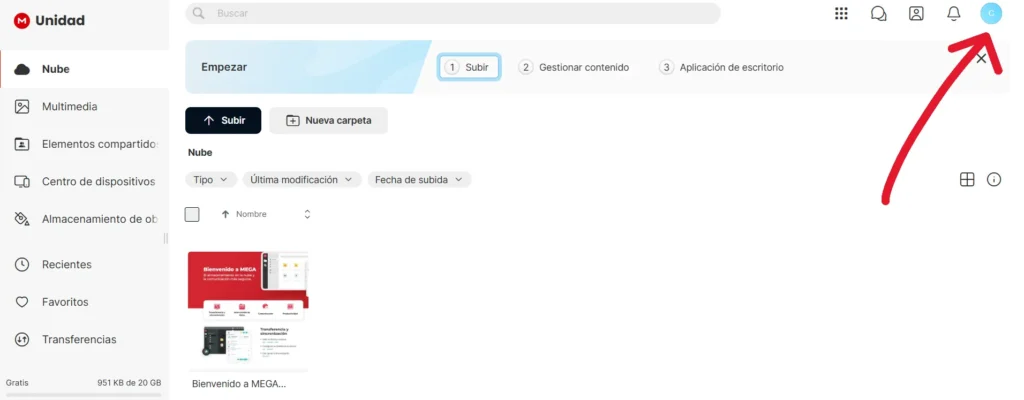This screenshot has height=400, width=1024.
Task: Open the Bienvenido a MEGA thumbnail
Action: (248, 311)
